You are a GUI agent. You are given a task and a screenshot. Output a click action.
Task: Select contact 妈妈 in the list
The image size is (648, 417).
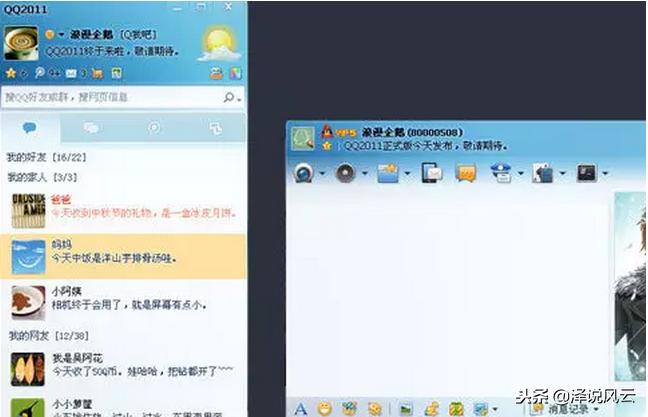point(124,256)
